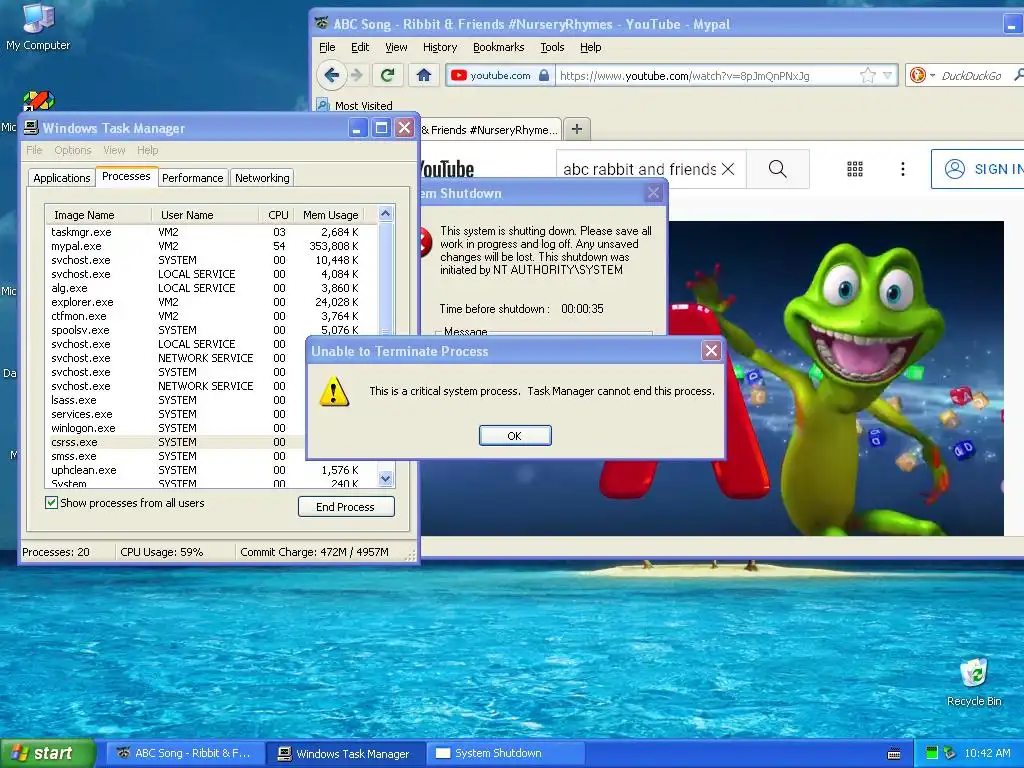Click the youtube.com site identity button
This screenshot has height=768, width=1024.
(x=500, y=75)
